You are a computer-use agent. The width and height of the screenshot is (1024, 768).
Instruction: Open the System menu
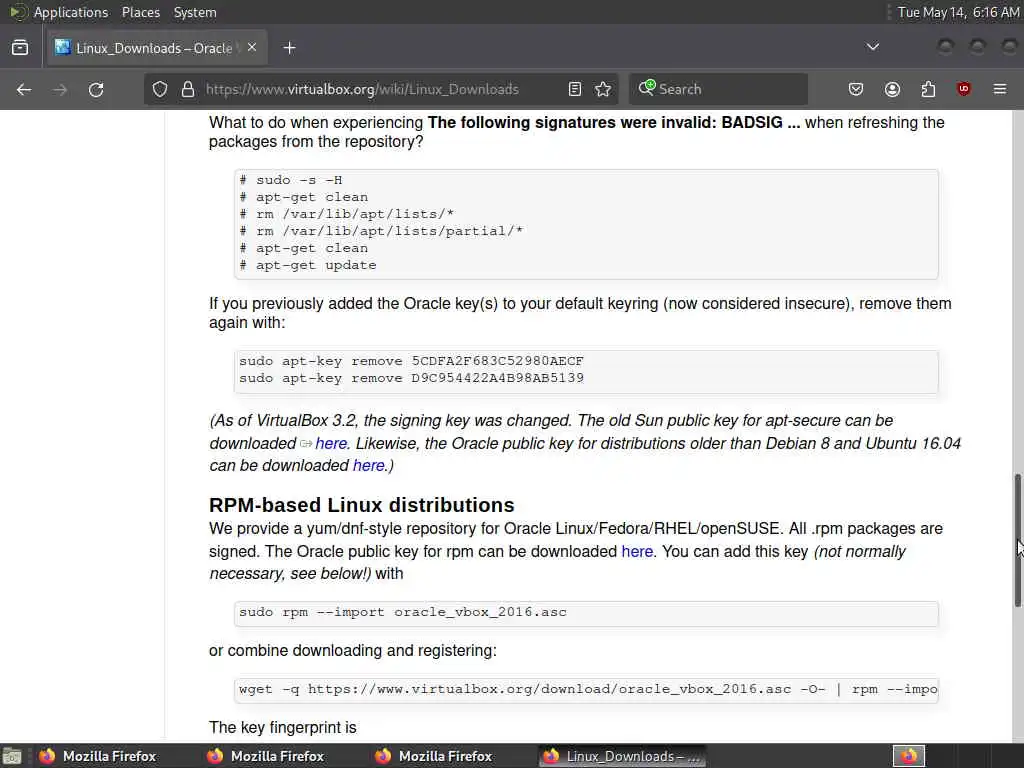click(x=195, y=12)
